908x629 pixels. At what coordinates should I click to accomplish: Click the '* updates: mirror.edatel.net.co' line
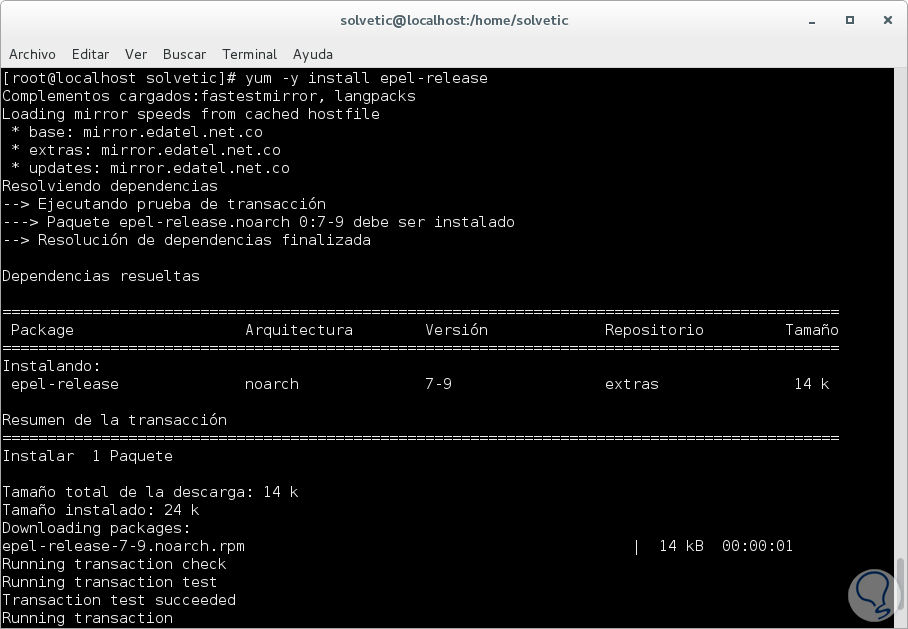(x=151, y=168)
